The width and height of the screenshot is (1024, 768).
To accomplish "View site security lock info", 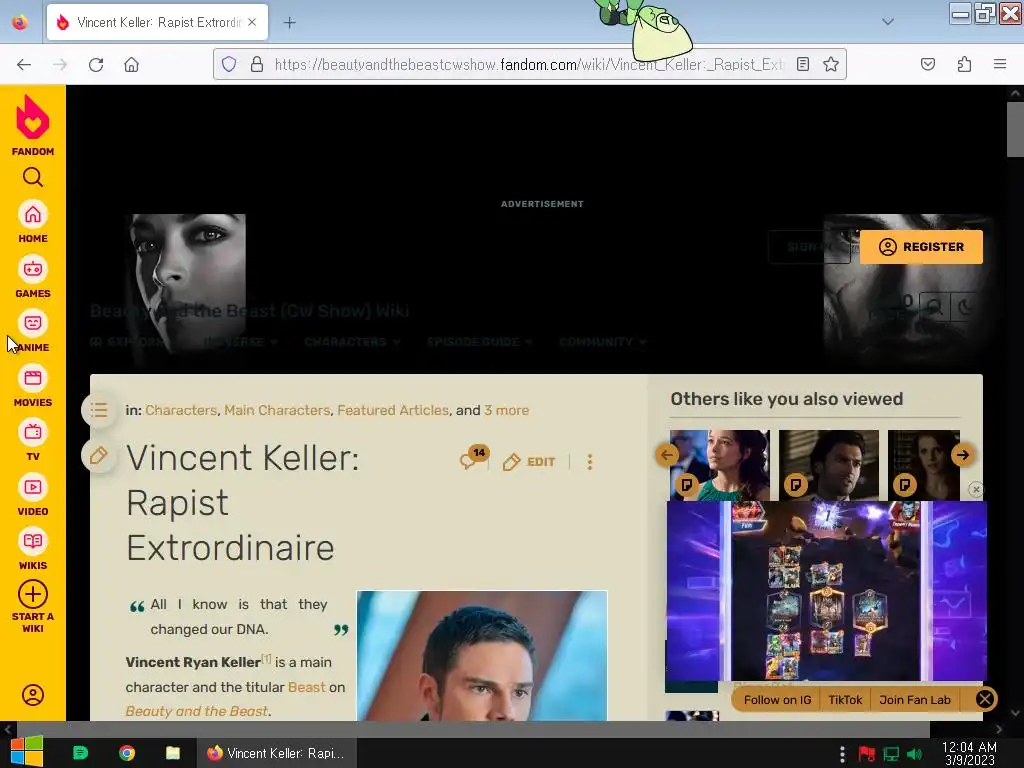I will [257, 64].
